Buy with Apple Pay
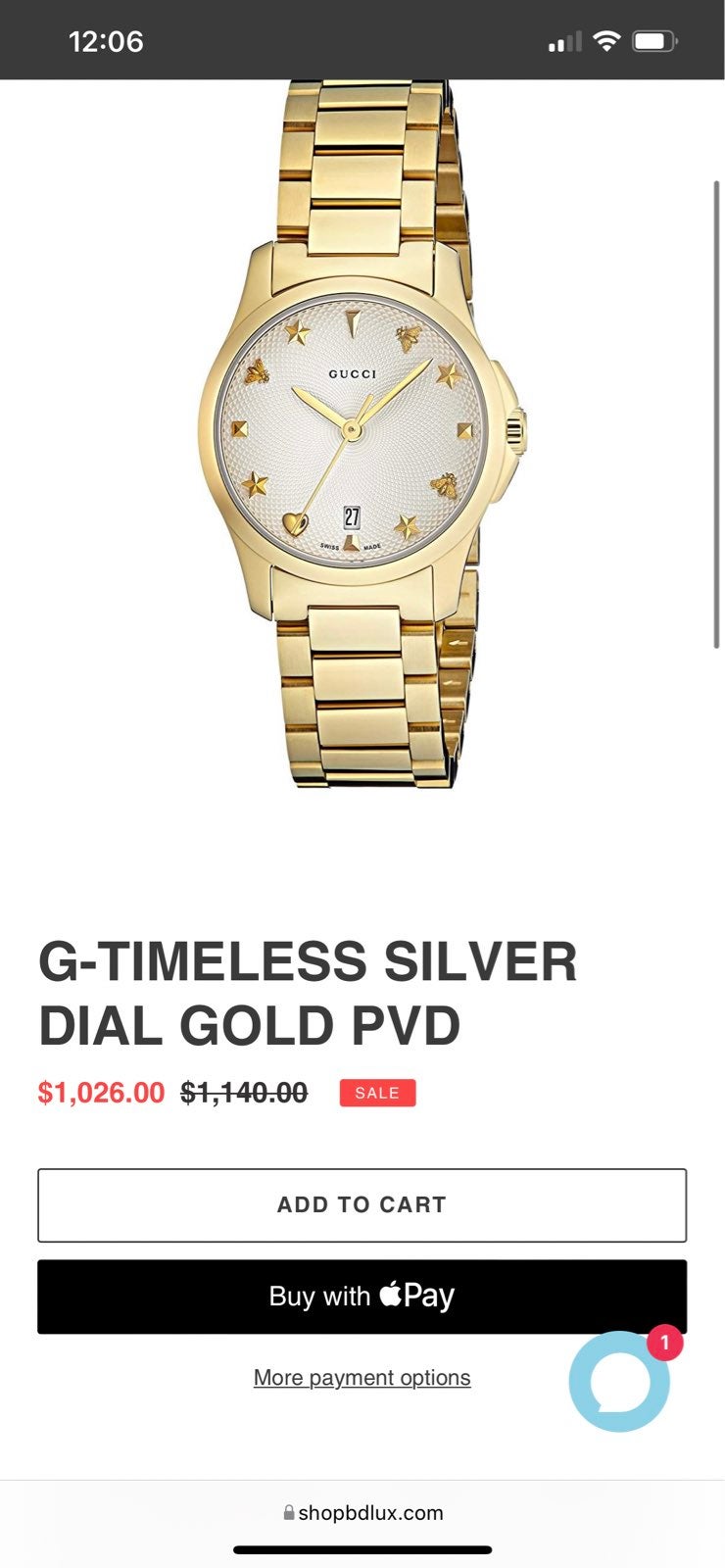 (362, 1297)
